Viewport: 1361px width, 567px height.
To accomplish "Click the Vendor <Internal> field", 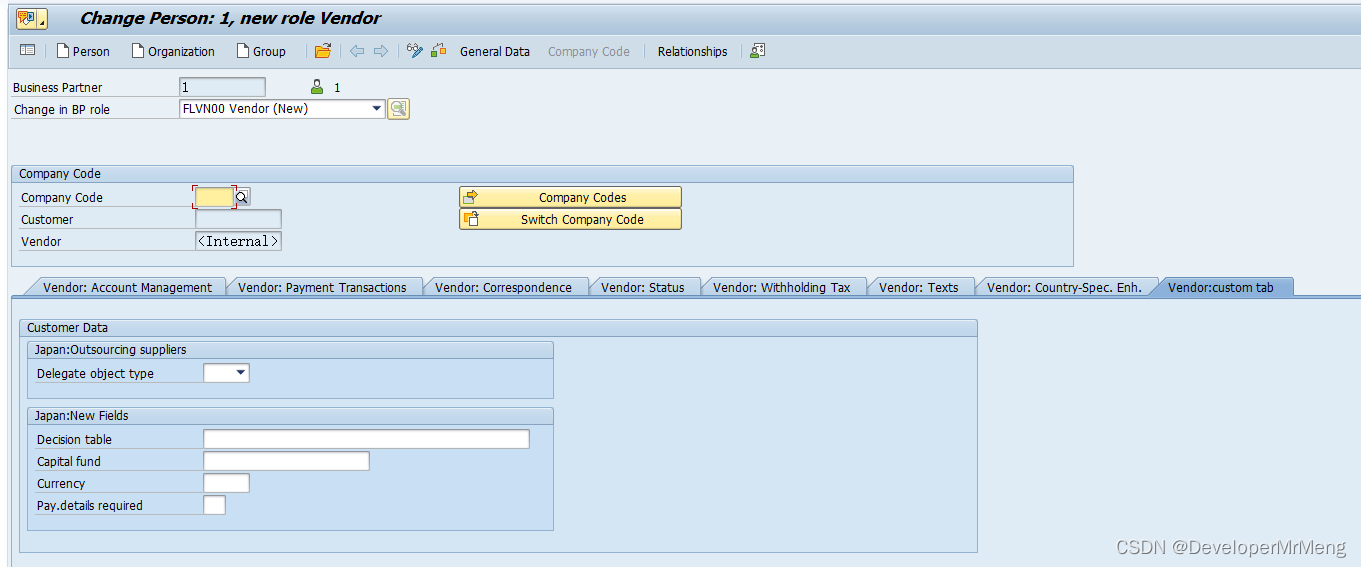I will 238,241.
